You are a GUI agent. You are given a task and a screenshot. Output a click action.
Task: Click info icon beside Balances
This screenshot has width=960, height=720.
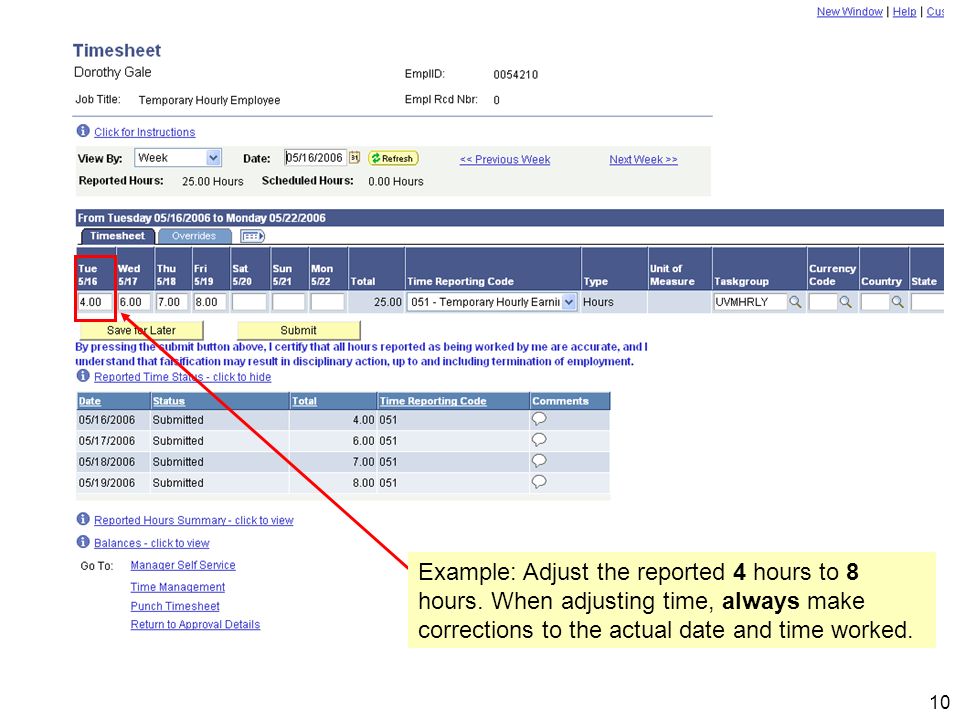click(x=83, y=542)
